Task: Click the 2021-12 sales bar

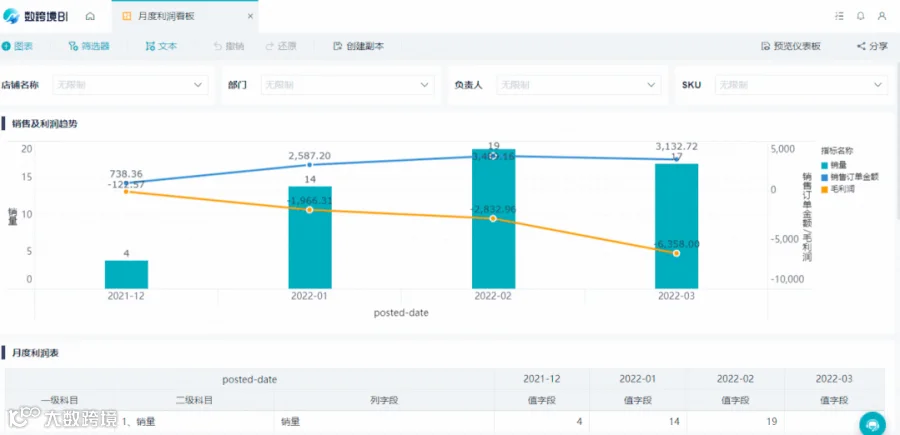Action: pyautogui.click(x=126, y=274)
